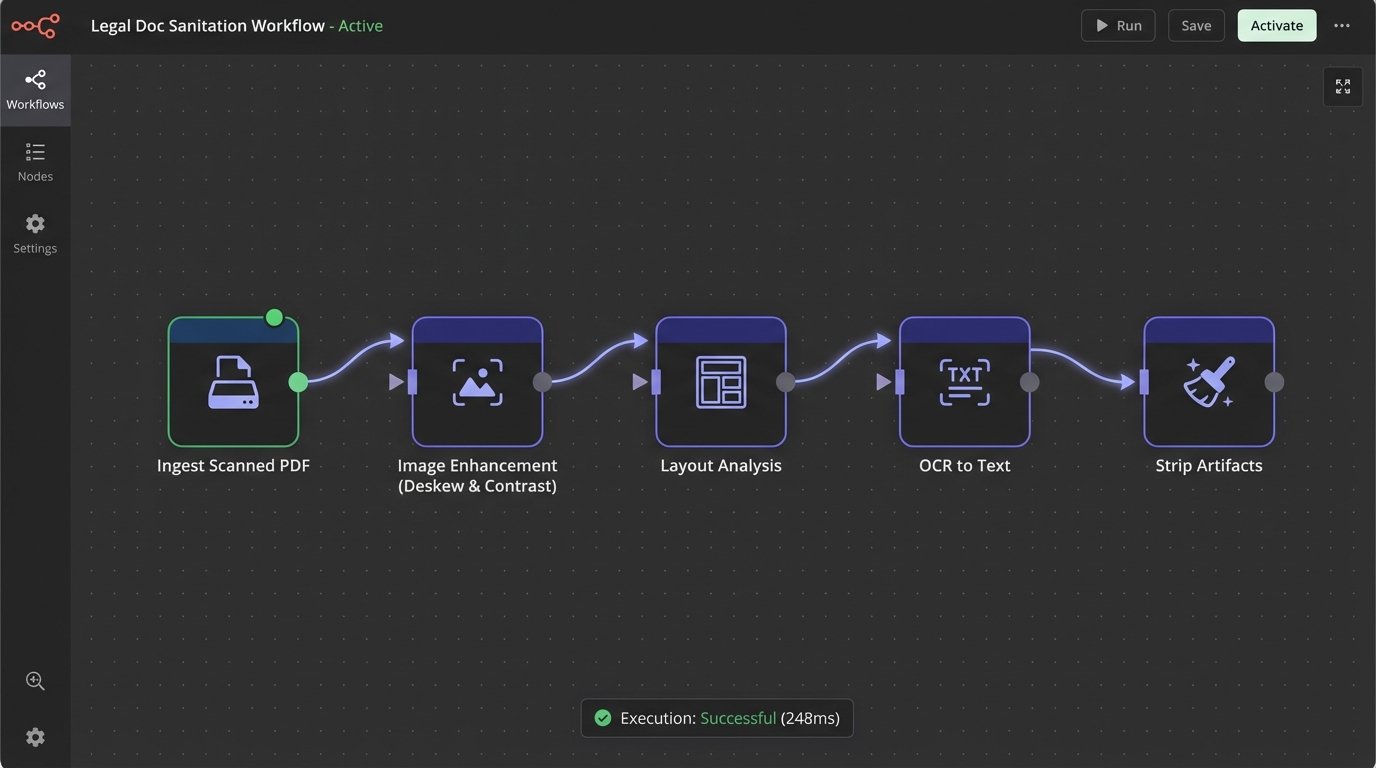Image resolution: width=1376 pixels, height=768 pixels.
Task: Click the Save button
Action: [1196, 26]
